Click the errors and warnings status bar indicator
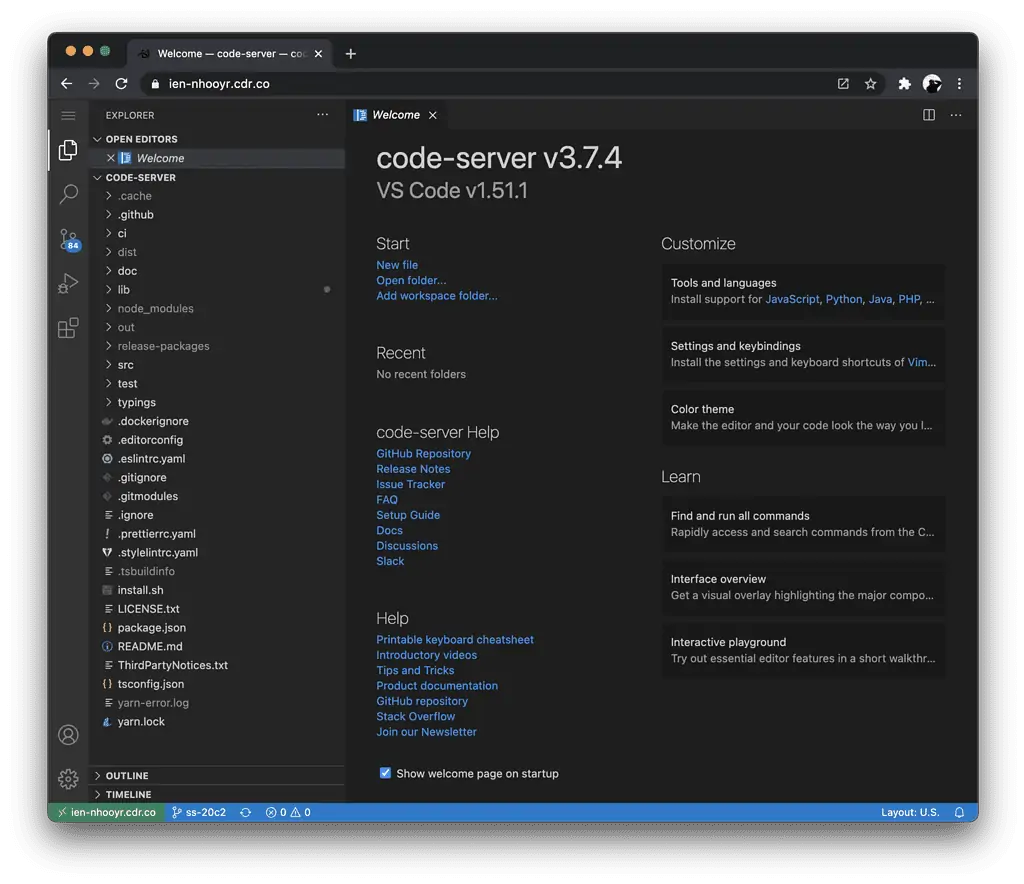The width and height of the screenshot is (1024, 884). click(x=288, y=812)
